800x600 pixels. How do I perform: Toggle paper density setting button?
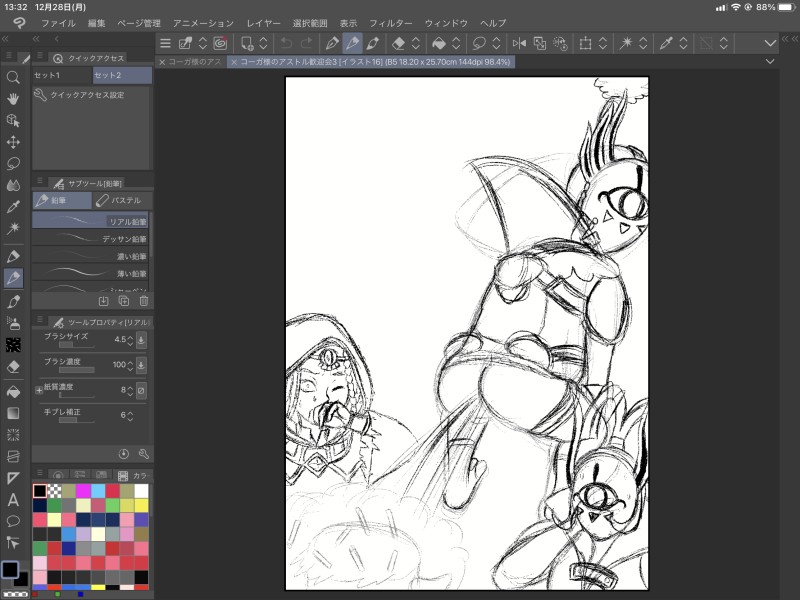(x=141, y=390)
